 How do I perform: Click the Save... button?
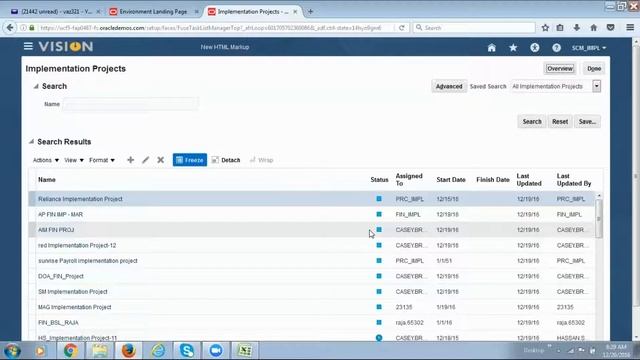[587, 122]
